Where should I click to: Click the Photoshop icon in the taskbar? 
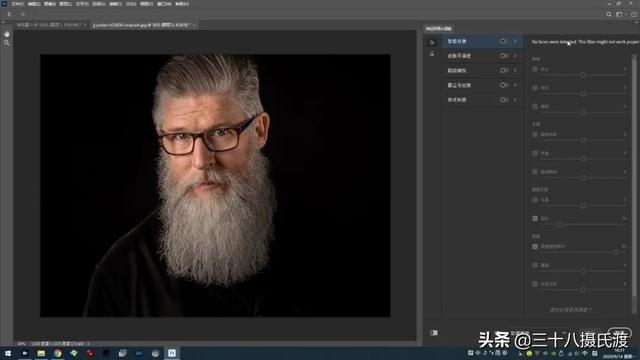(172, 353)
